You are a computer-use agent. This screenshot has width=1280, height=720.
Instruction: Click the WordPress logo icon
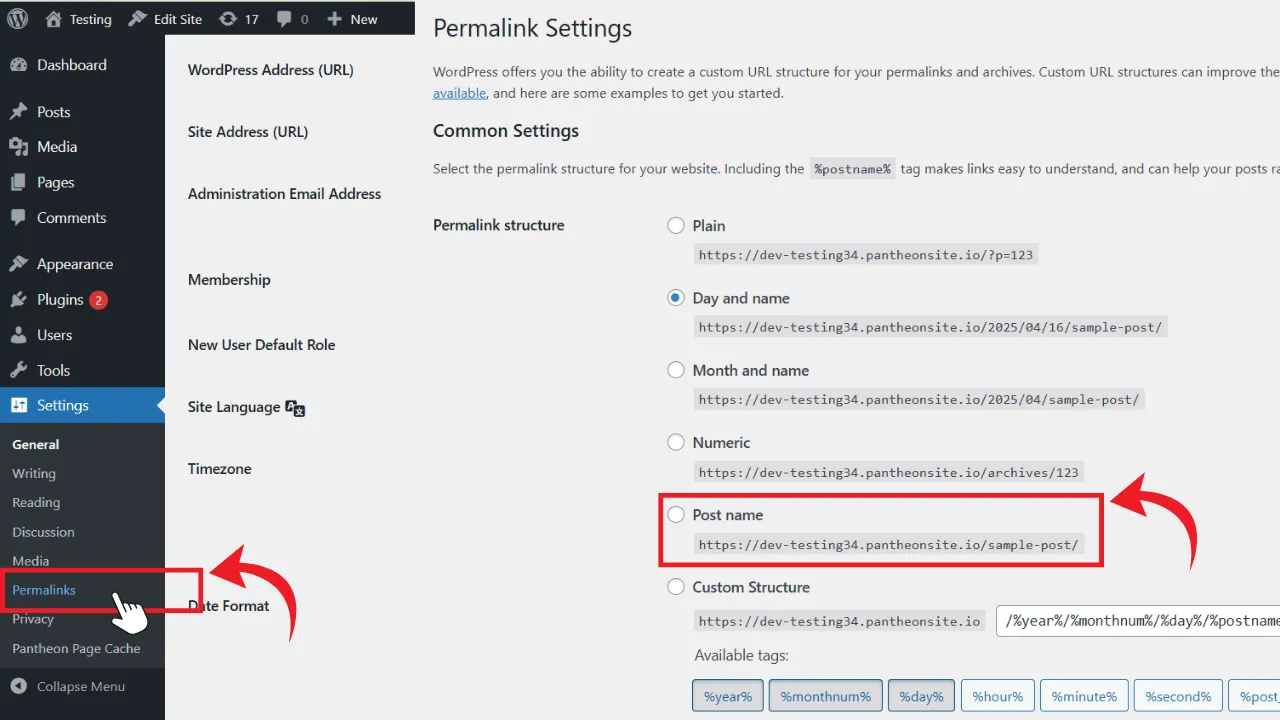pos(18,18)
